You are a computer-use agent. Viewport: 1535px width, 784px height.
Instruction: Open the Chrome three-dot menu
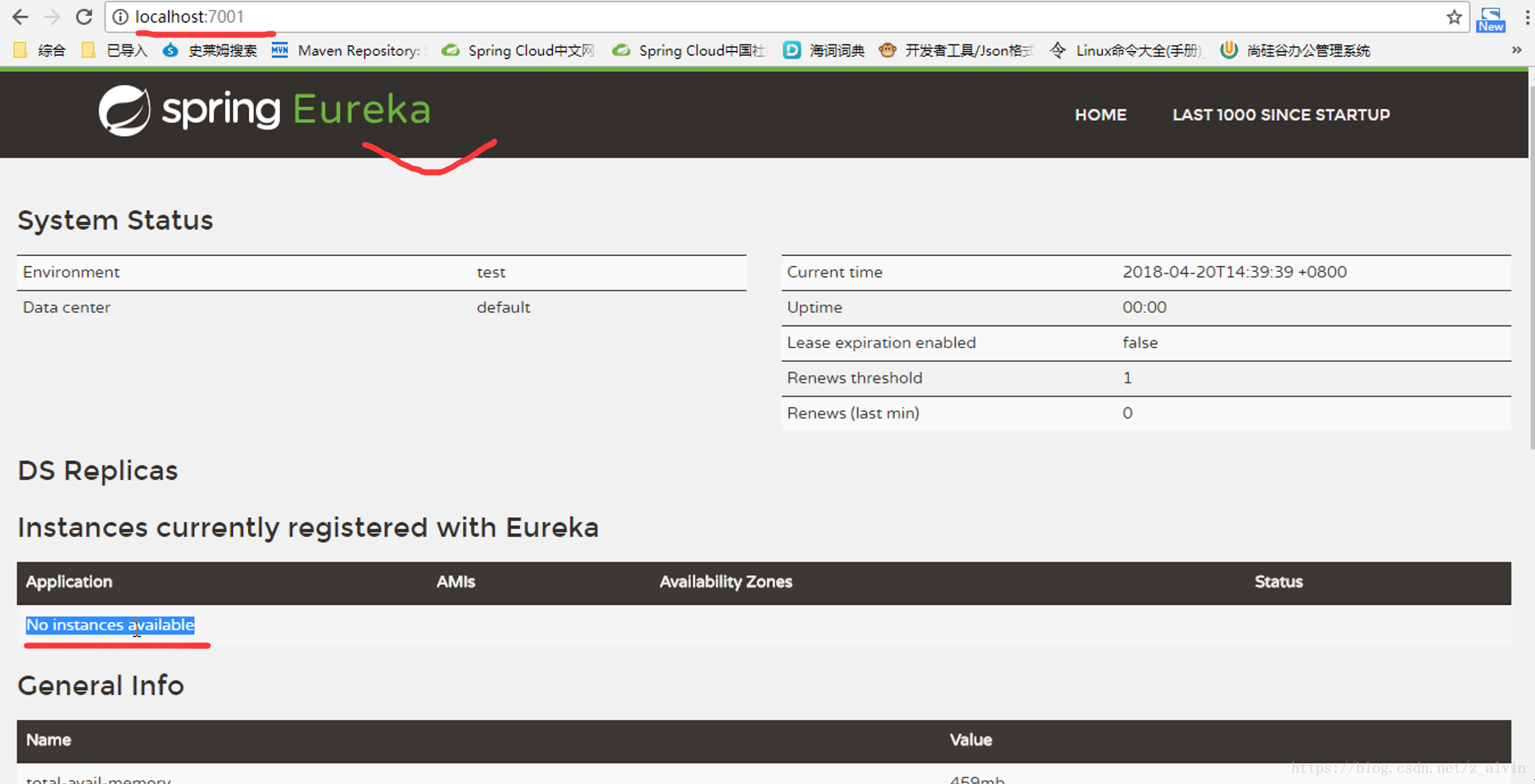click(x=1526, y=17)
